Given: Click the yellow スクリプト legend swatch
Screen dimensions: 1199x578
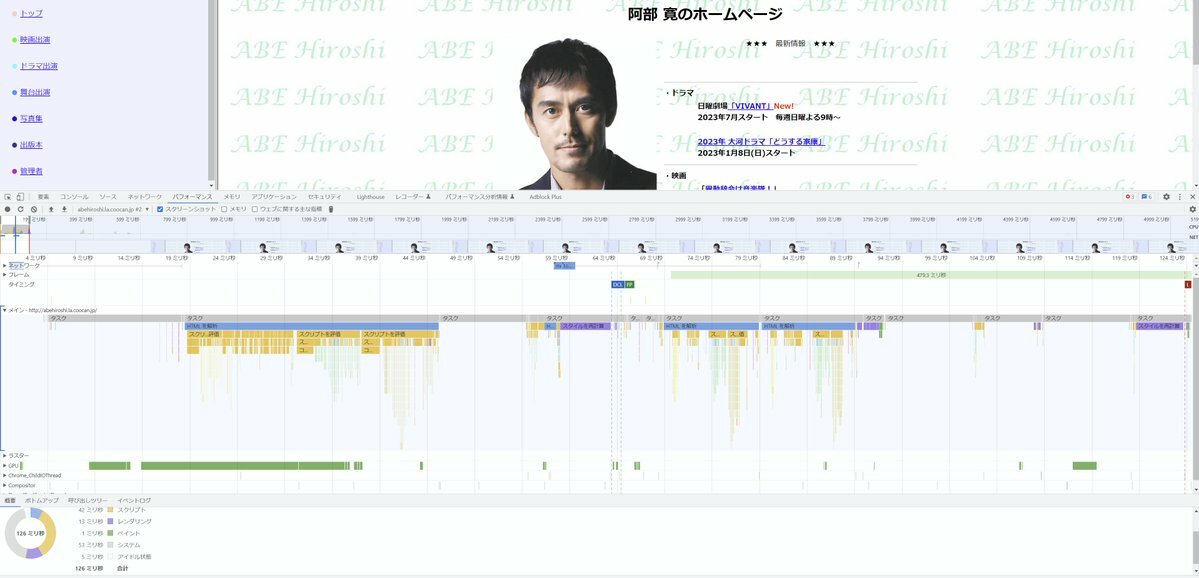Looking at the screenshot, I should pyautogui.click(x=110, y=509).
